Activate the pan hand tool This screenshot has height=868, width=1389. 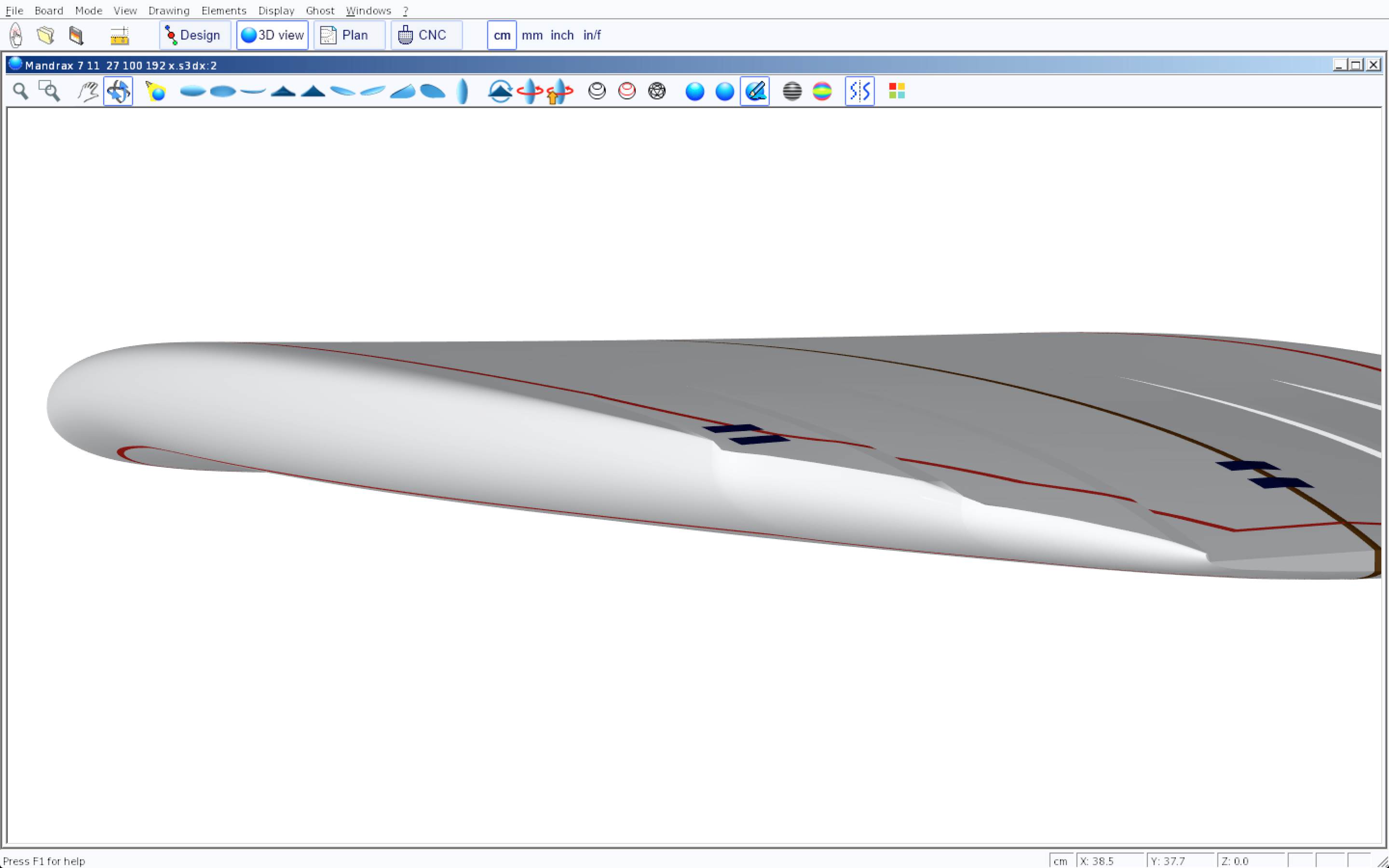point(88,91)
